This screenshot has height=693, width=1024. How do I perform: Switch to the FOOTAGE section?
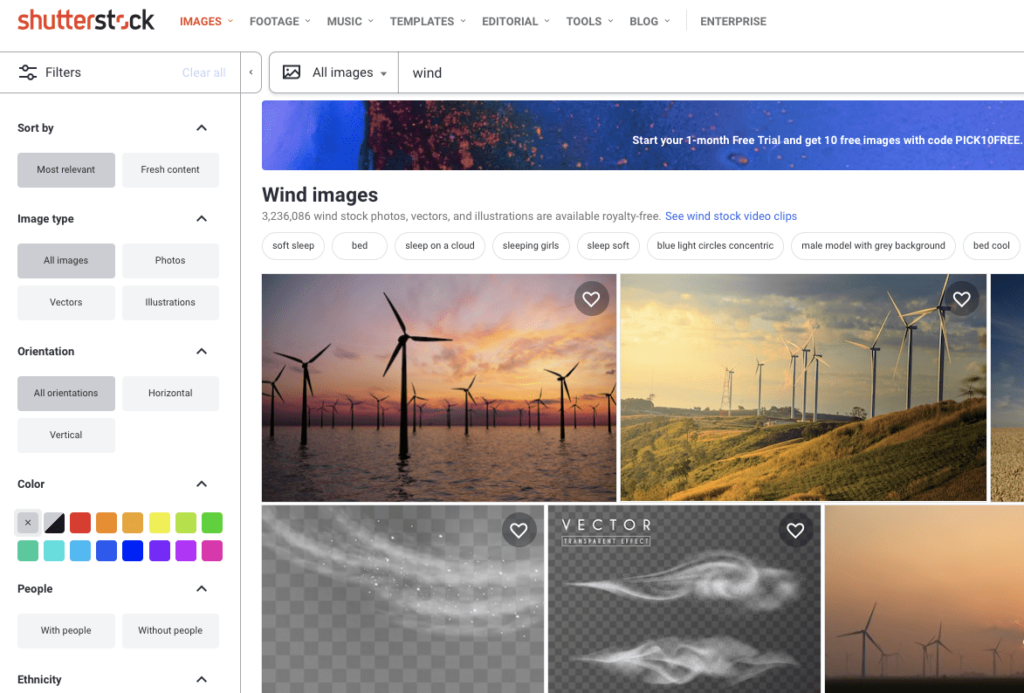click(274, 20)
